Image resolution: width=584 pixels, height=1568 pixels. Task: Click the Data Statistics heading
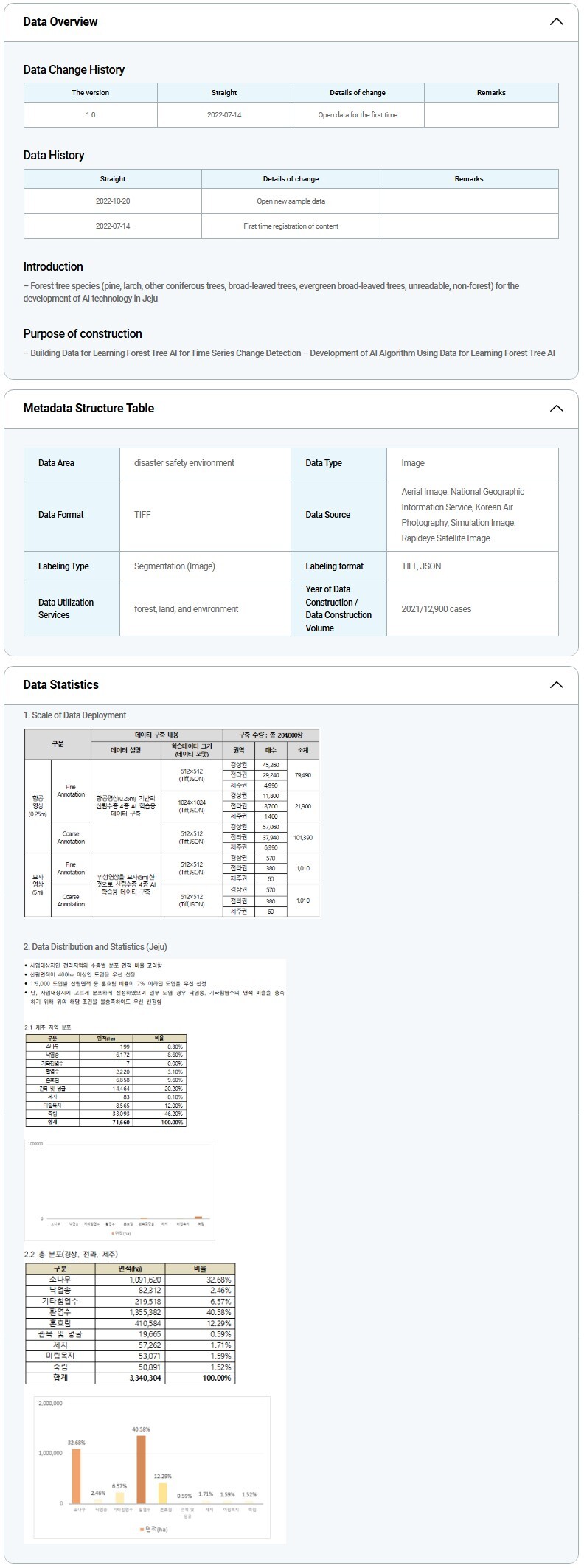click(x=60, y=684)
